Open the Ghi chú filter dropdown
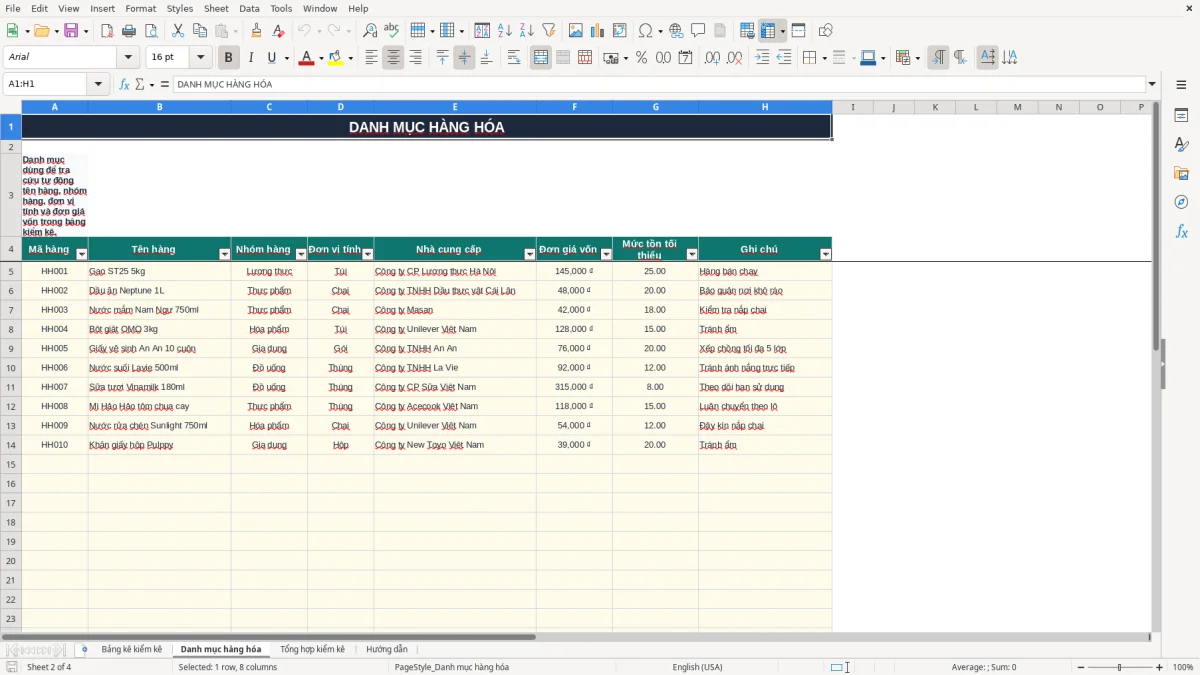The width and height of the screenshot is (1200, 675). (x=825, y=255)
